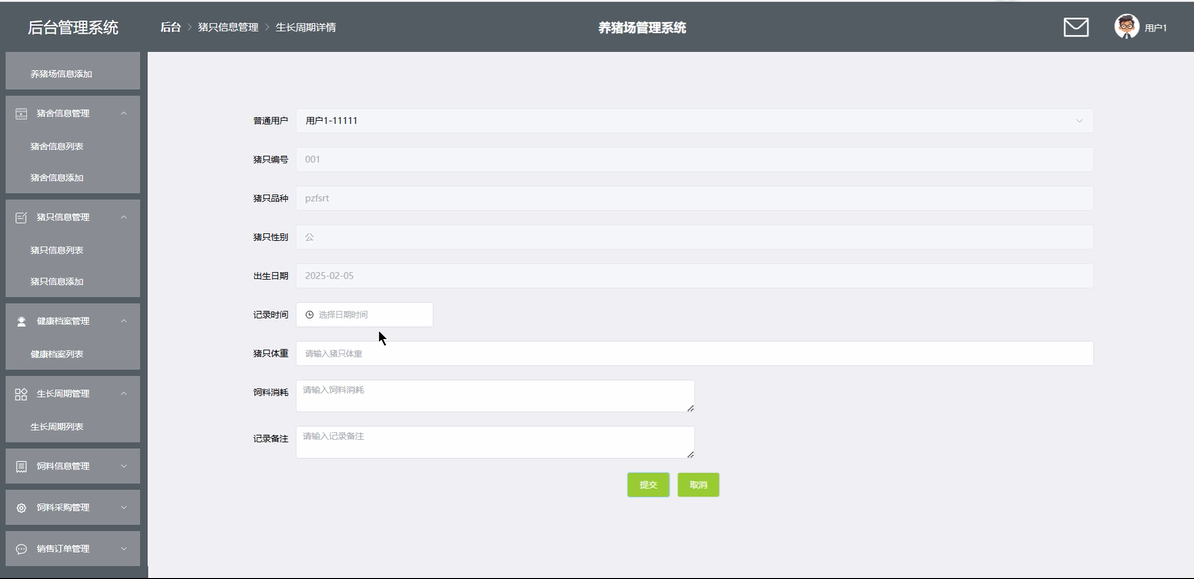Collapse the 猪舍信息管理 section chevron
The image size is (1194, 579).
tap(123, 114)
